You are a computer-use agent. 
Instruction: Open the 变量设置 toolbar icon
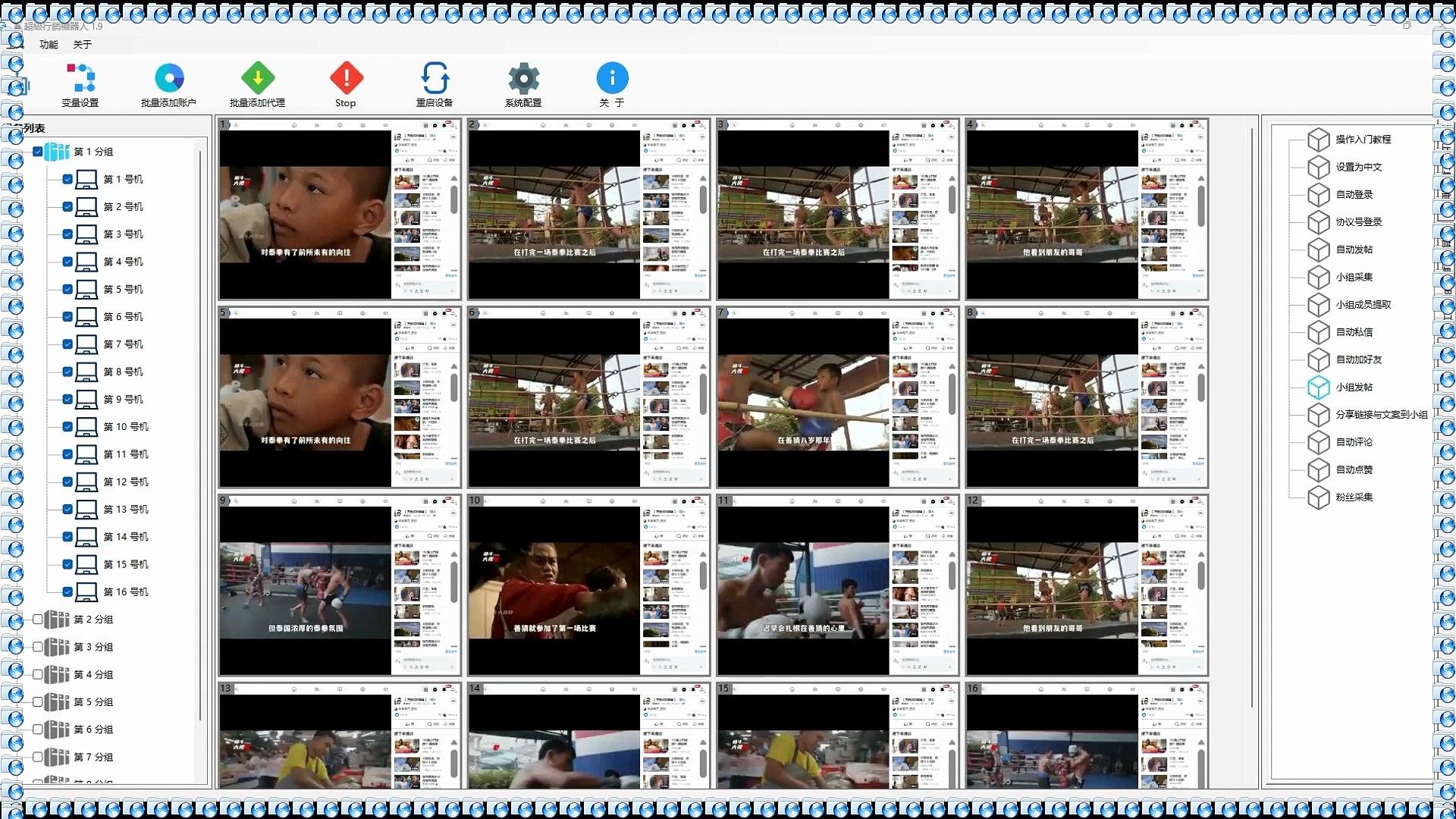[x=80, y=78]
